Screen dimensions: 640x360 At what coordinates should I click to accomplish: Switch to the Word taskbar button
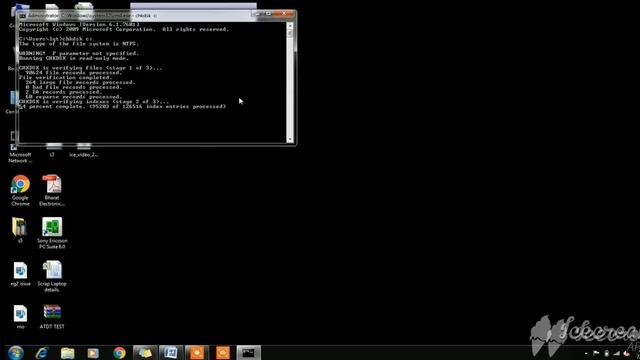171,353
